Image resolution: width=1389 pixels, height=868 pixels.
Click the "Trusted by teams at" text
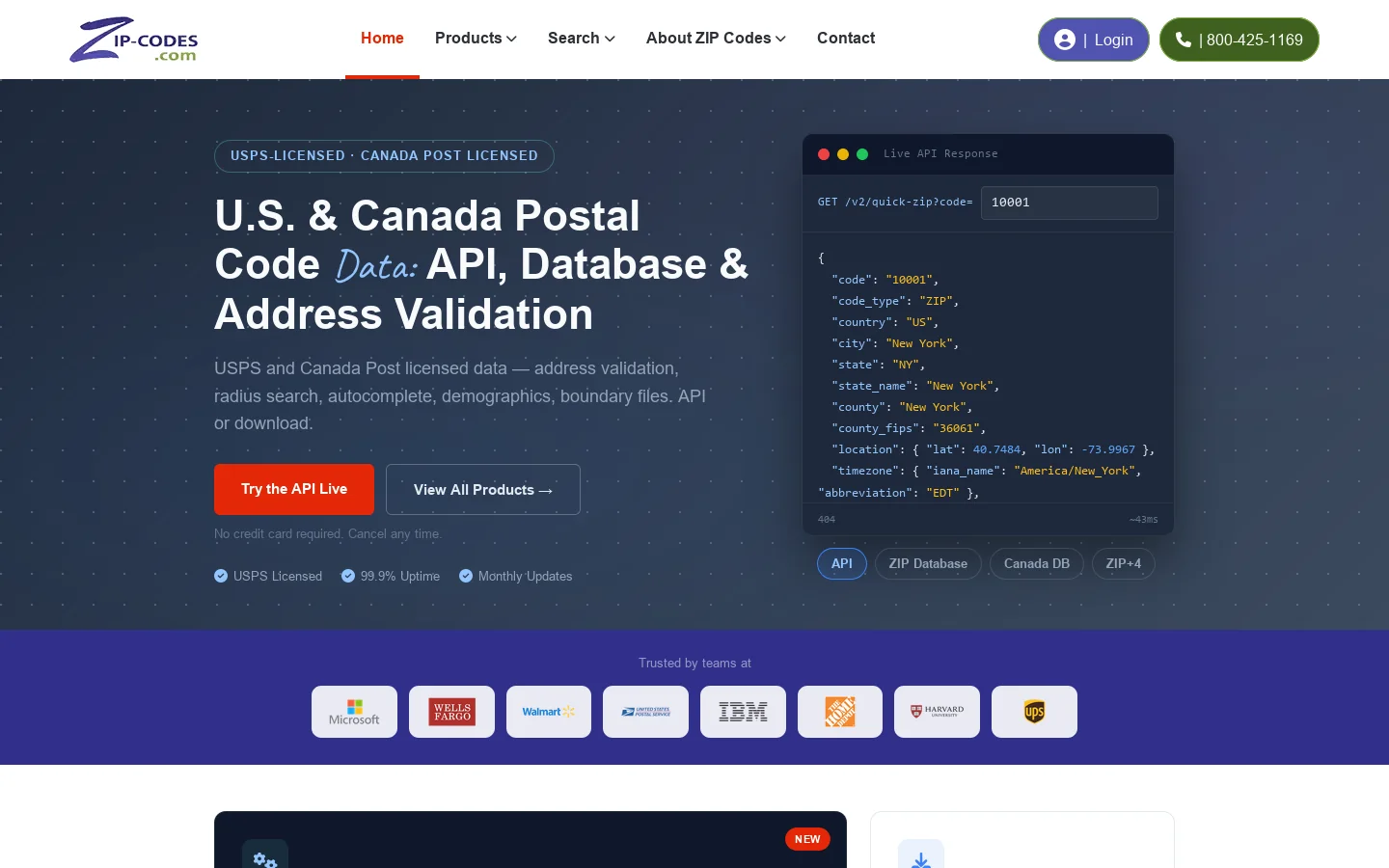coord(694,664)
